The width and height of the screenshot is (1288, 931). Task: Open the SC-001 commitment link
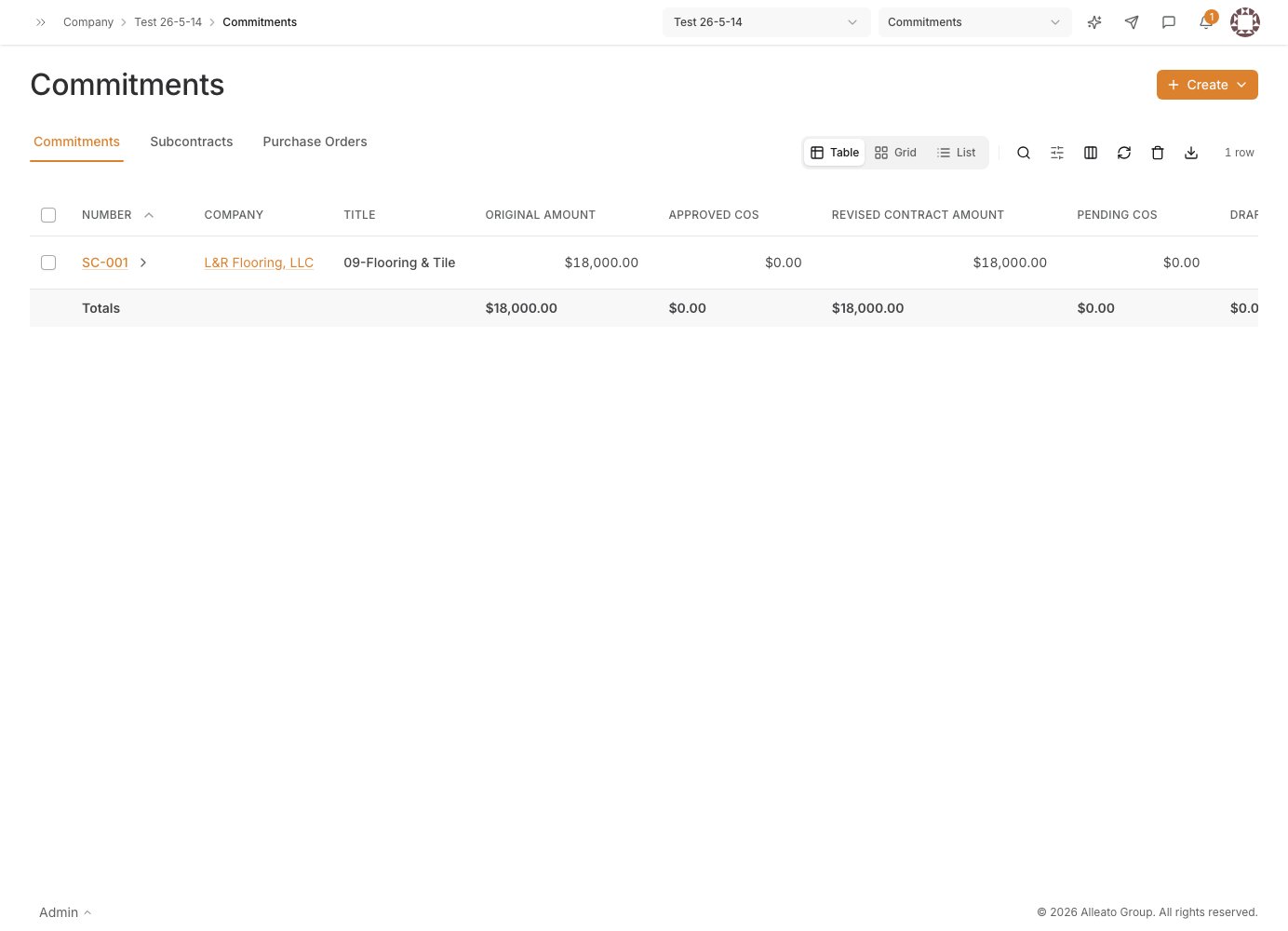pos(105,263)
